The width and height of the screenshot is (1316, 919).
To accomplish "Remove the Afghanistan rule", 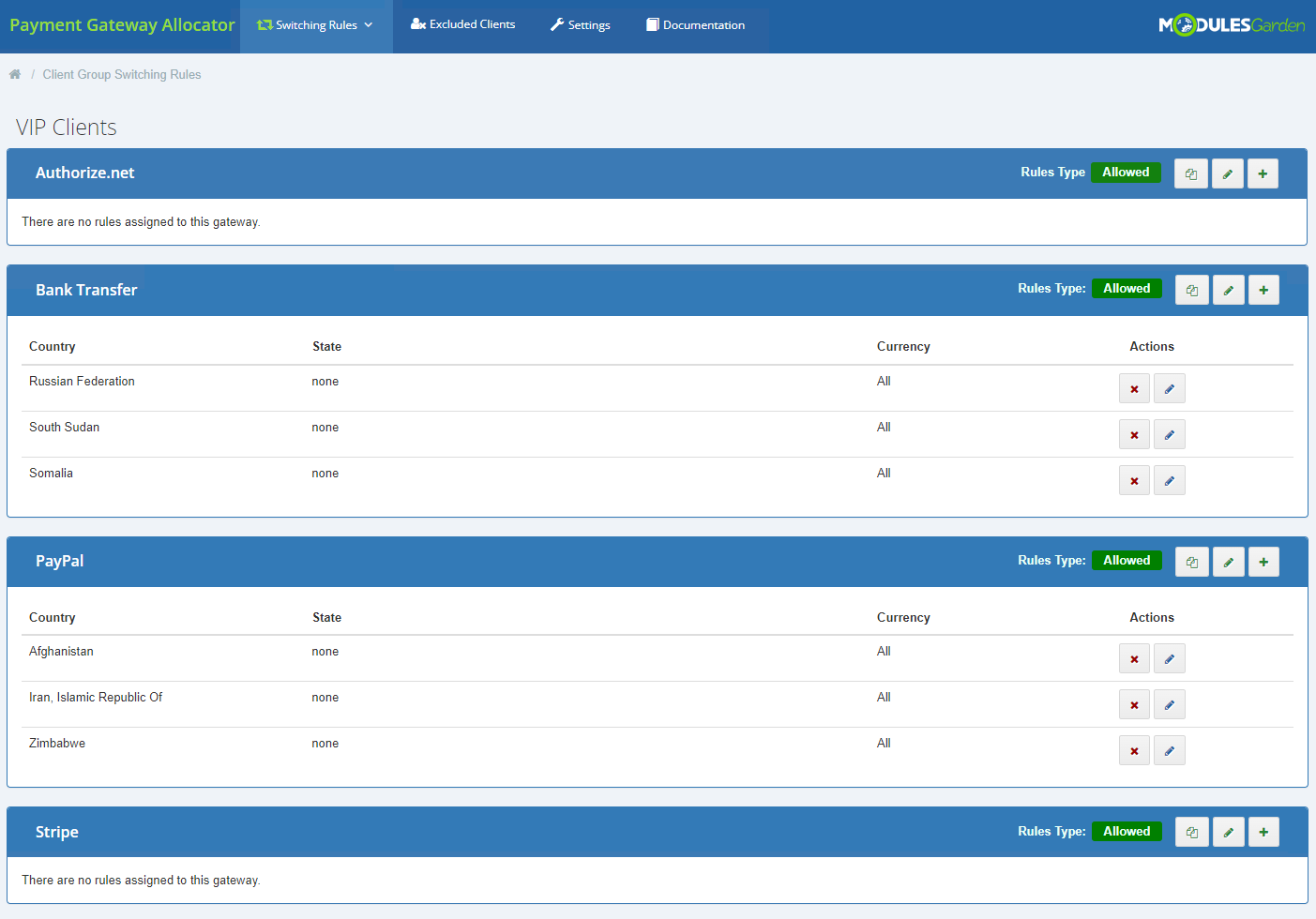I will (x=1134, y=658).
